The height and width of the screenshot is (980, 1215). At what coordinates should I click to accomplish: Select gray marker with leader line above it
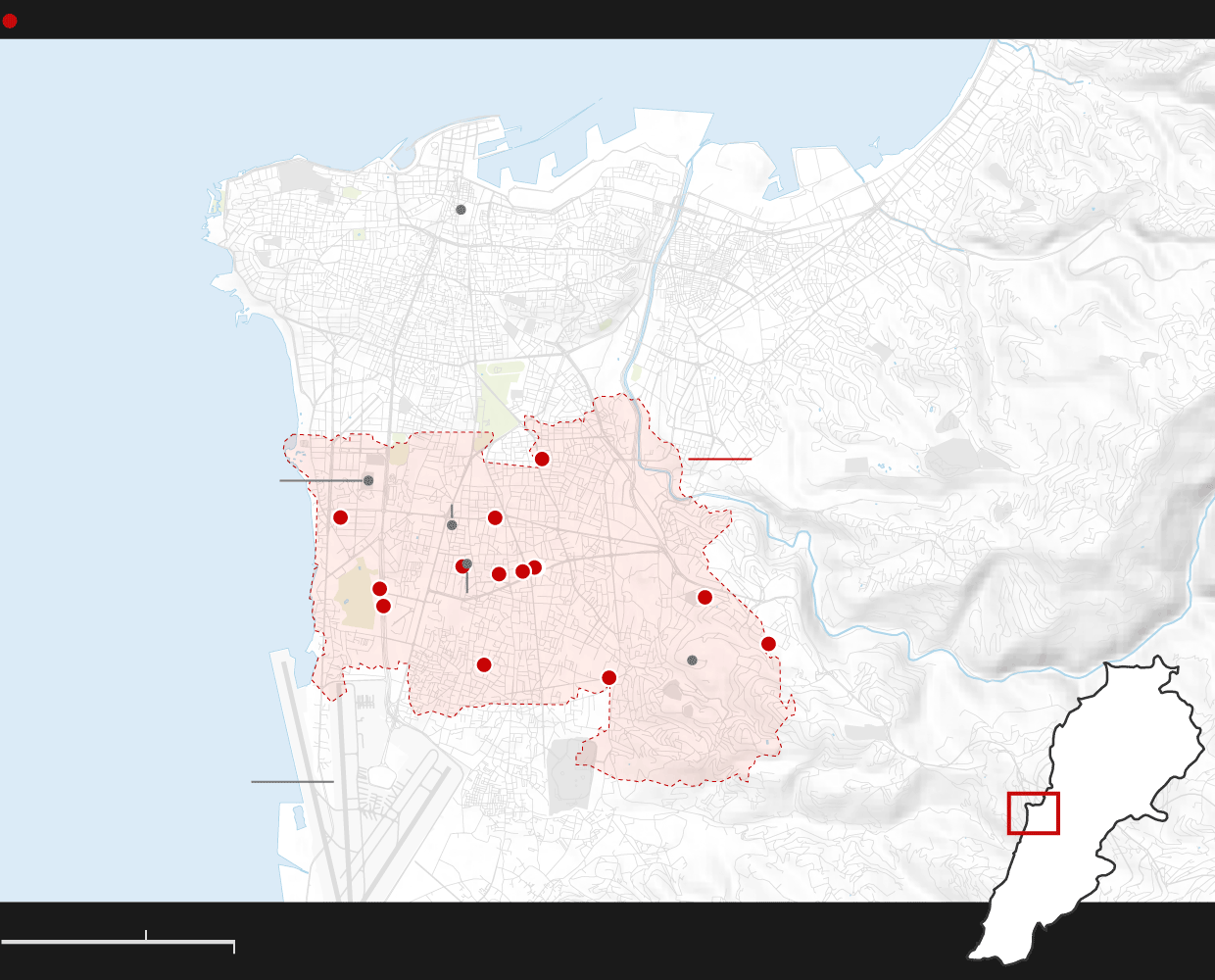click(452, 525)
